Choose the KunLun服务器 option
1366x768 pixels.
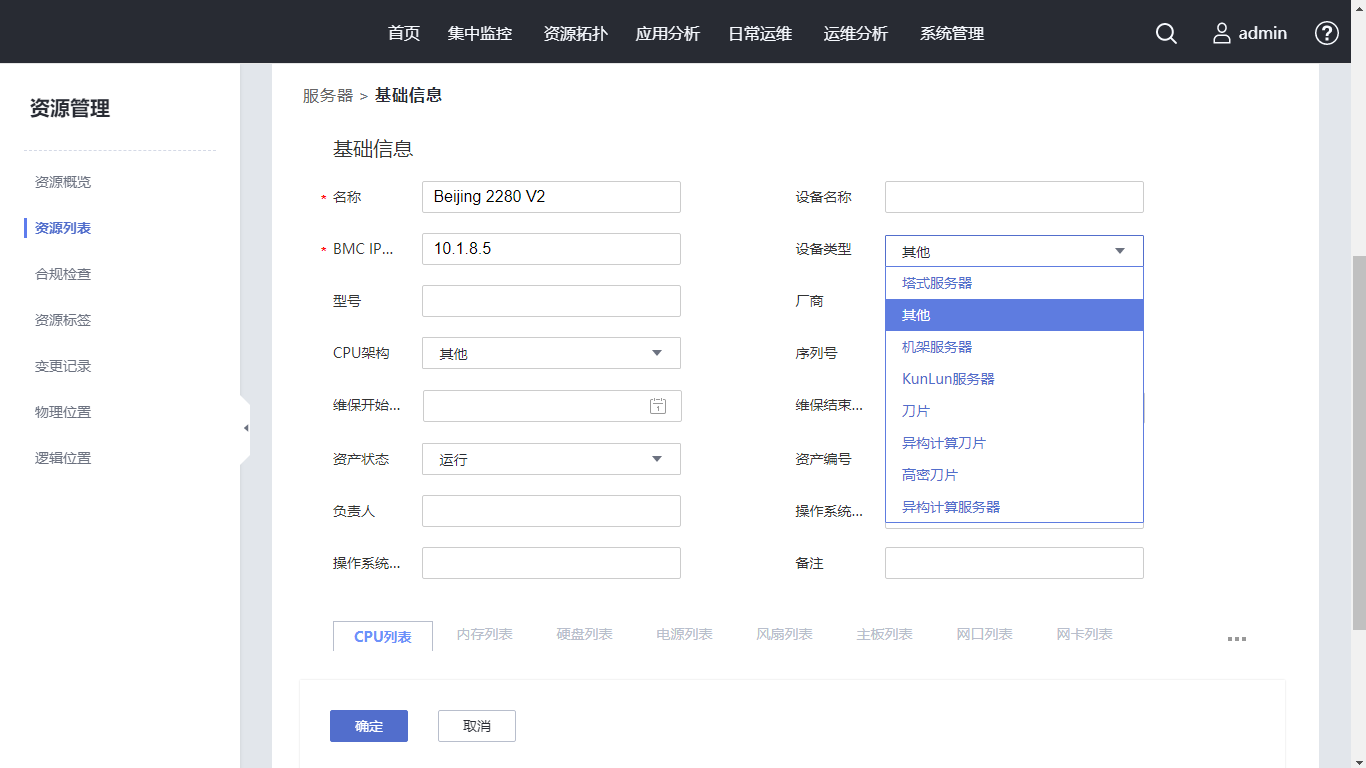click(x=948, y=379)
